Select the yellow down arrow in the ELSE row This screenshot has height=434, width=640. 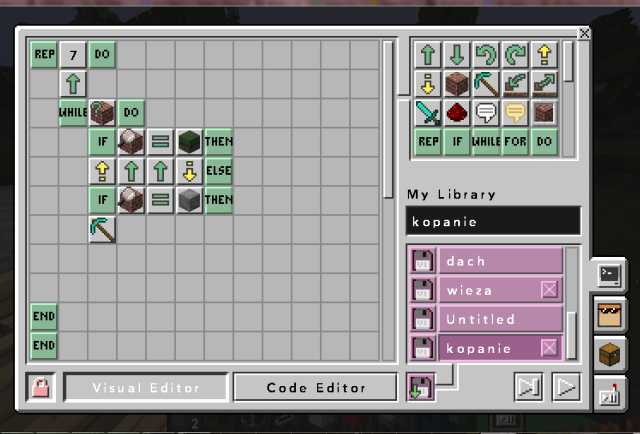click(189, 171)
